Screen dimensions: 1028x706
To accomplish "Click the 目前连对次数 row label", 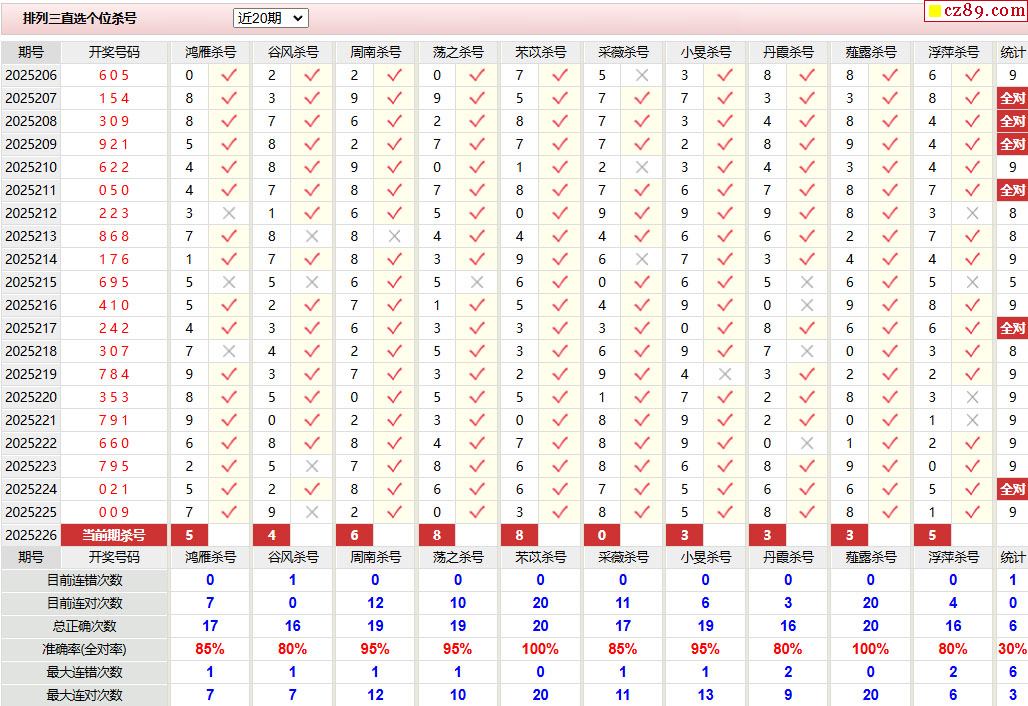I will click(x=85, y=603).
